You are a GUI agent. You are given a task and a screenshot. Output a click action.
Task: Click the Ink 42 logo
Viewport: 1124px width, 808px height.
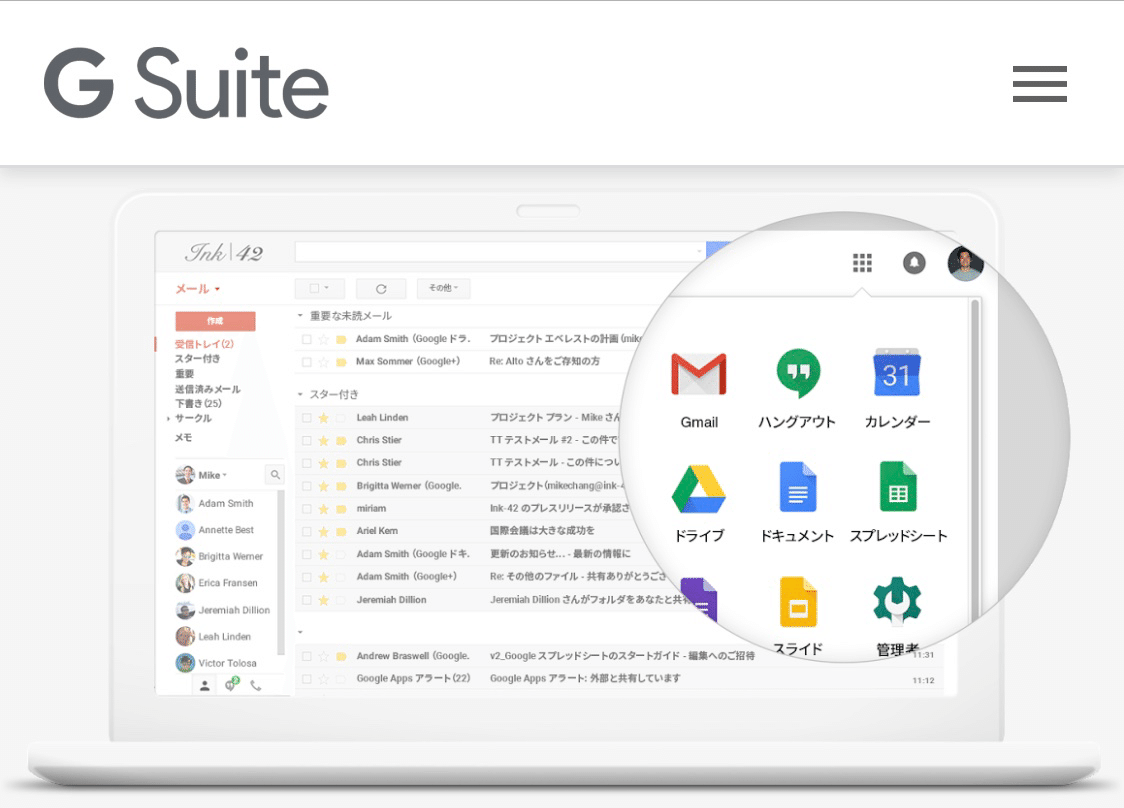[x=224, y=252]
